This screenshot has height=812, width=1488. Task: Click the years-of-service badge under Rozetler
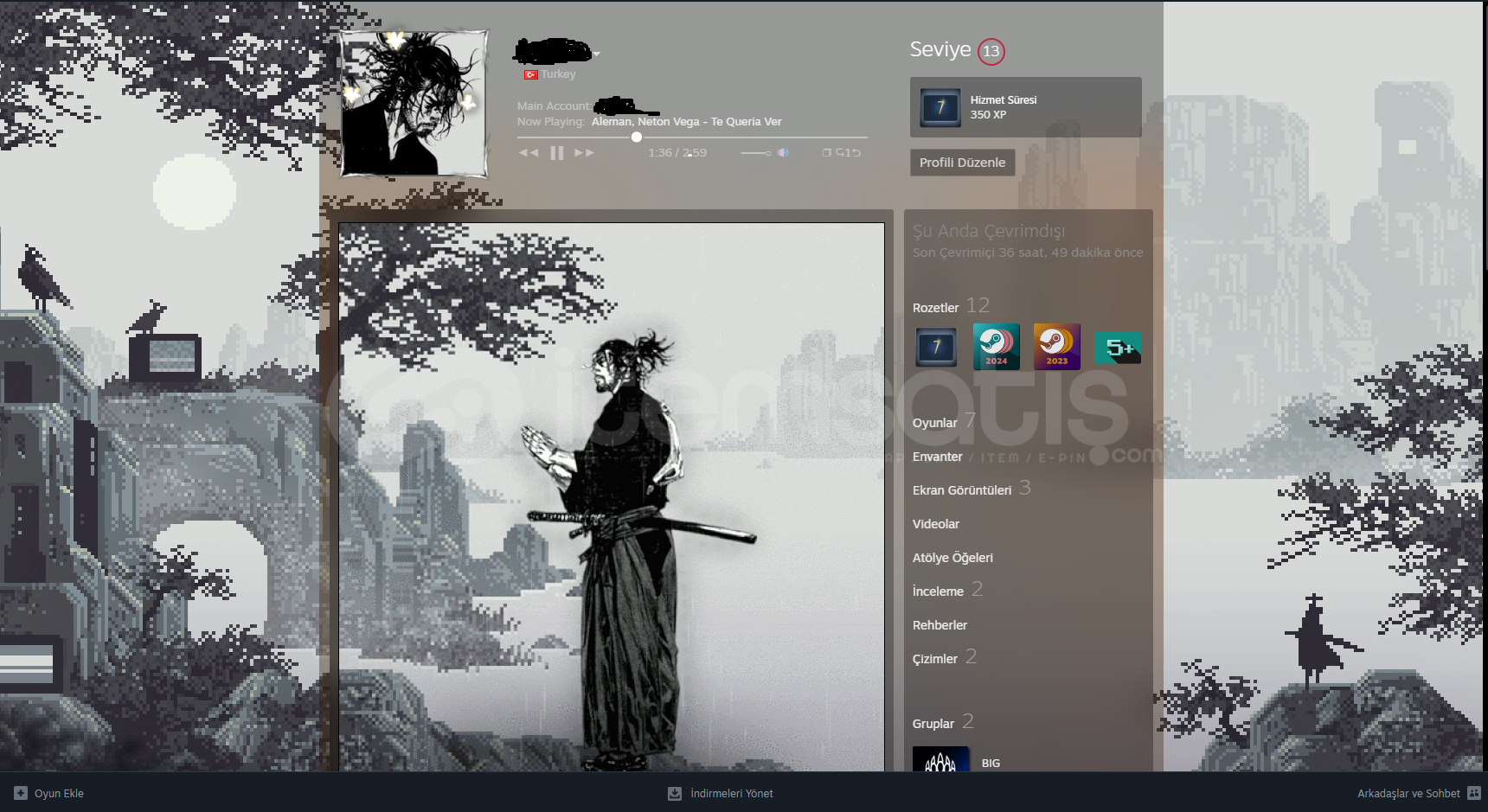[x=936, y=347]
